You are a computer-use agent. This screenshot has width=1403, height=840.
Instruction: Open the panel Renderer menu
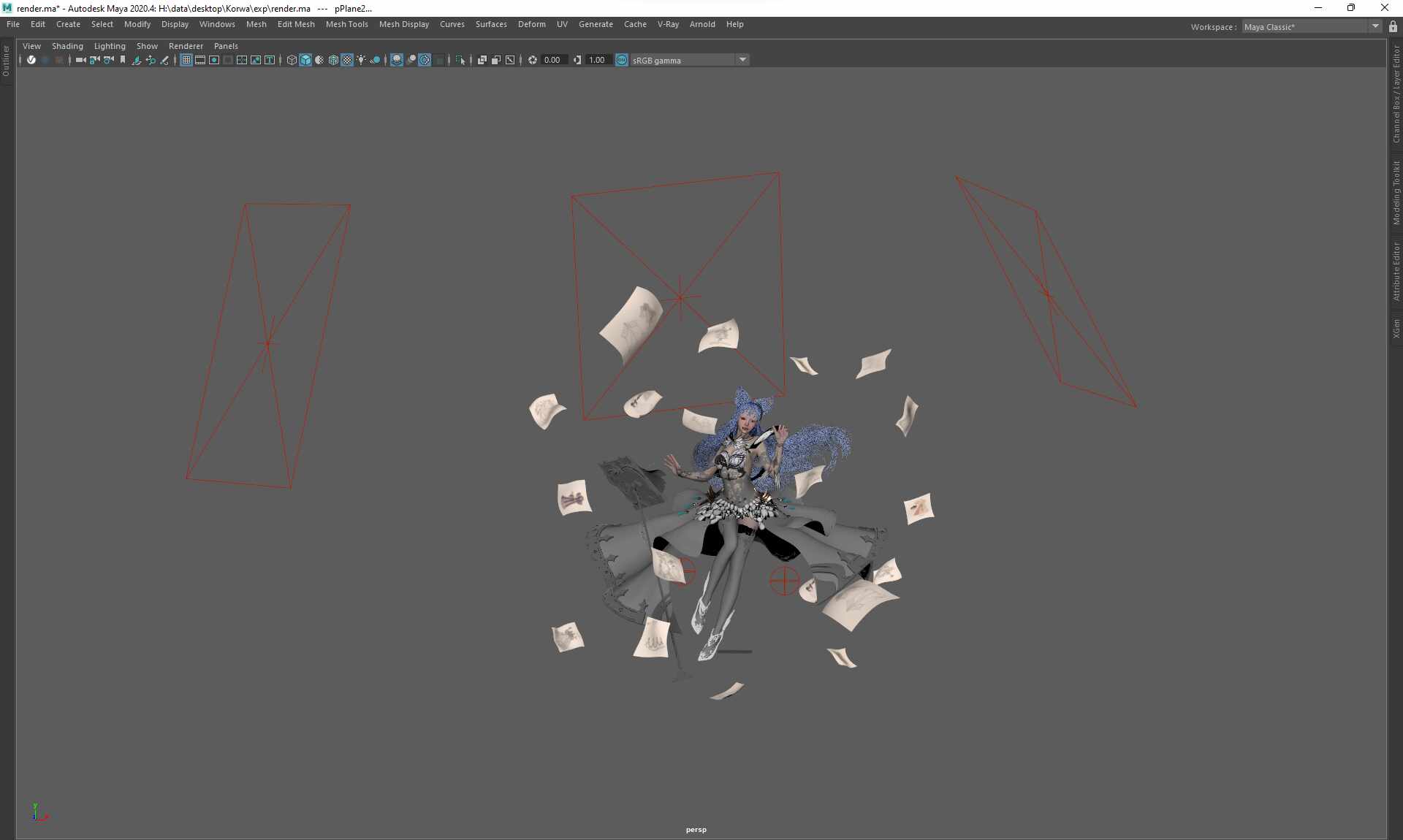point(186,46)
